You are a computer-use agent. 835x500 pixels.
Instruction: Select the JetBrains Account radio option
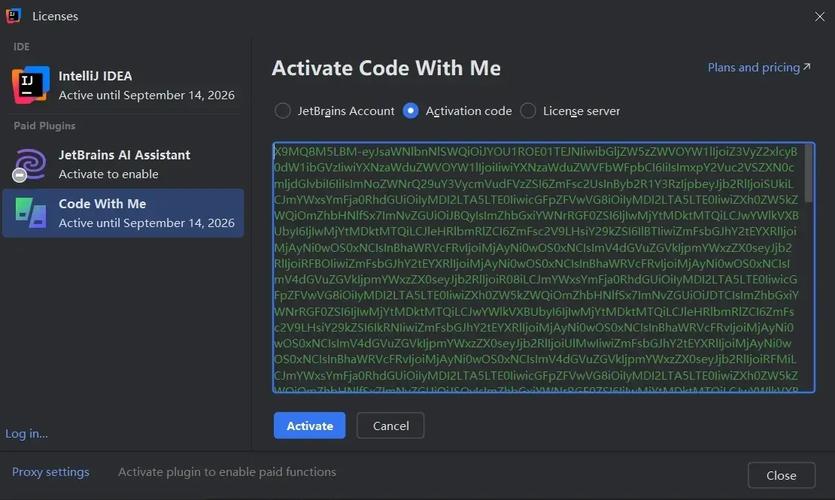(x=283, y=111)
